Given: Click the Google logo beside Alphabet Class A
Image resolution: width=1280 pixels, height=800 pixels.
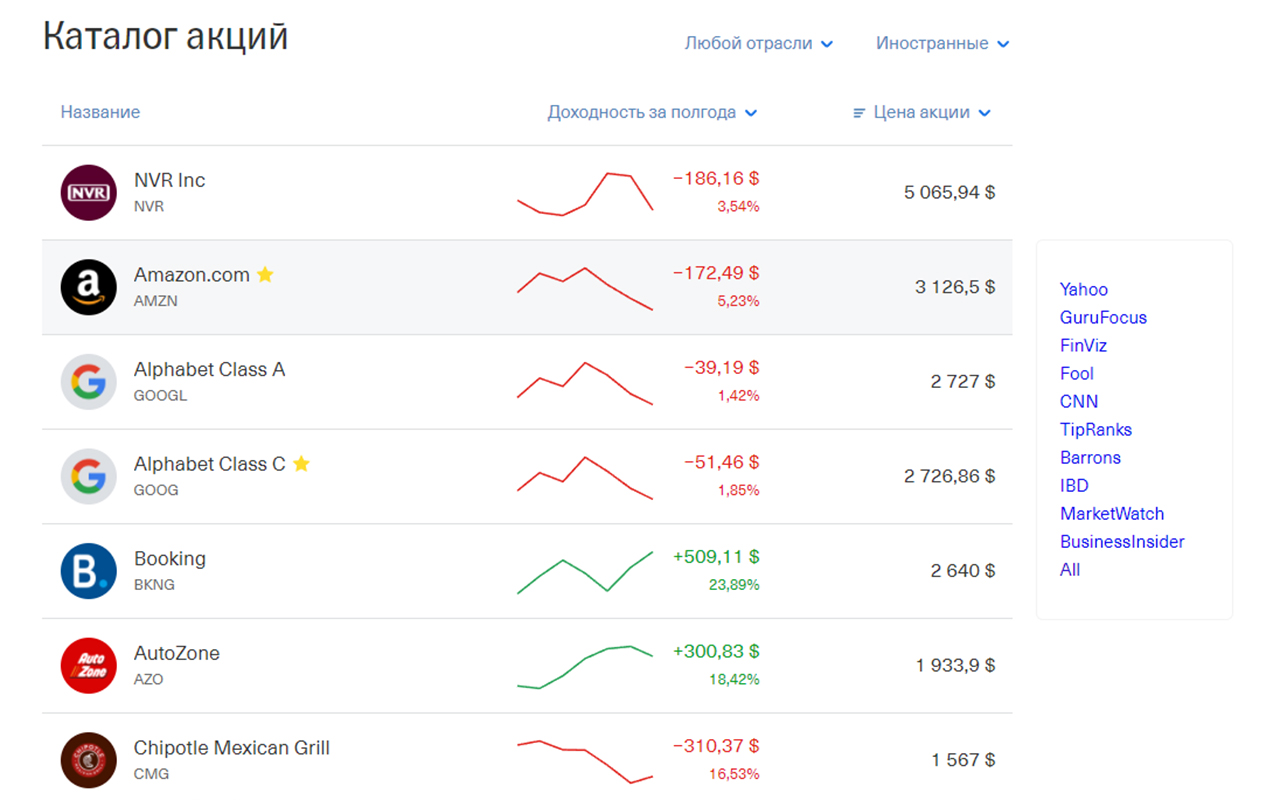Looking at the screenshot, I should pyautogui.click(x=89, y=381).
